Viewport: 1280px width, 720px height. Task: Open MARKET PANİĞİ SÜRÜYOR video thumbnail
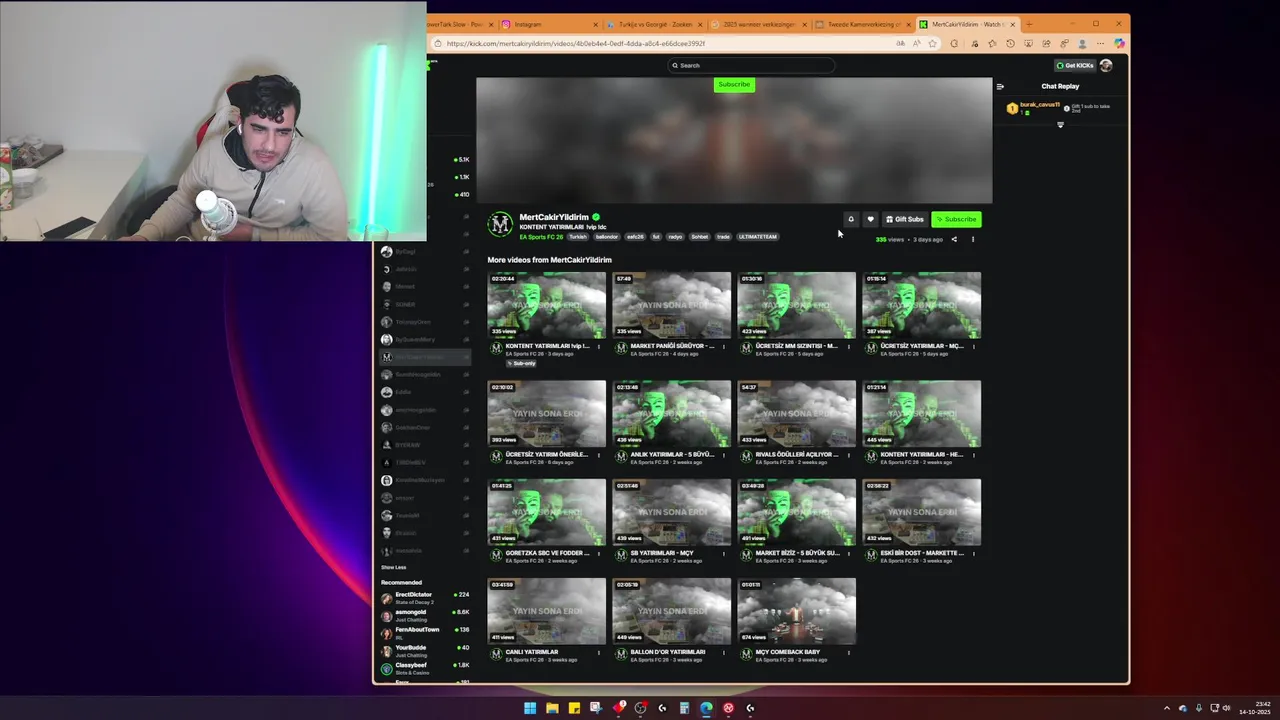click(x=672, y=305)
